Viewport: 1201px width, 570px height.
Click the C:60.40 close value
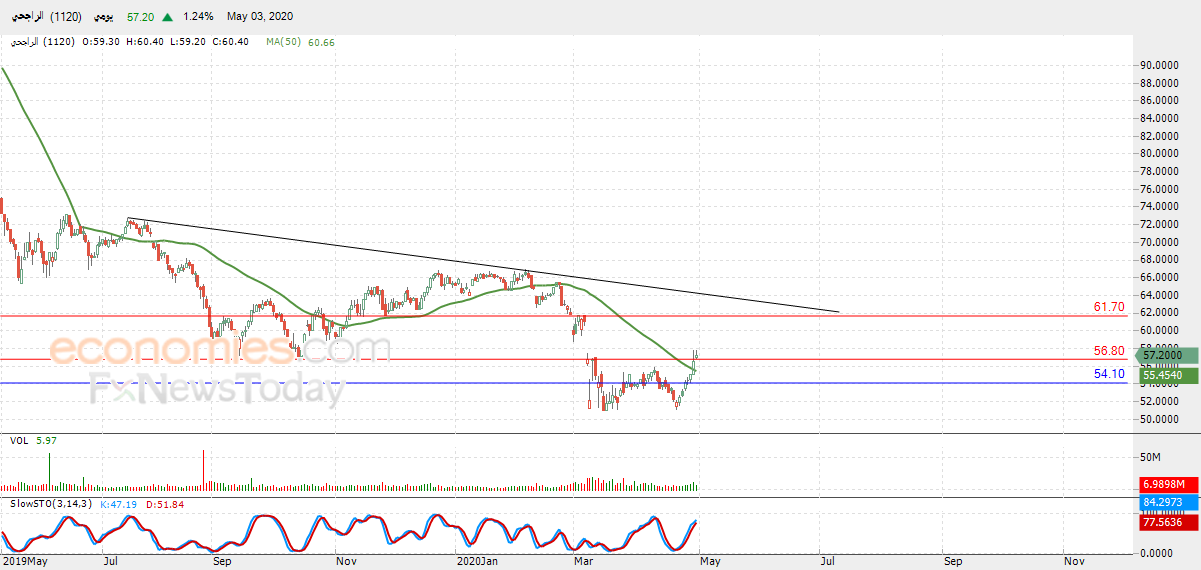[x=232, y=42]
